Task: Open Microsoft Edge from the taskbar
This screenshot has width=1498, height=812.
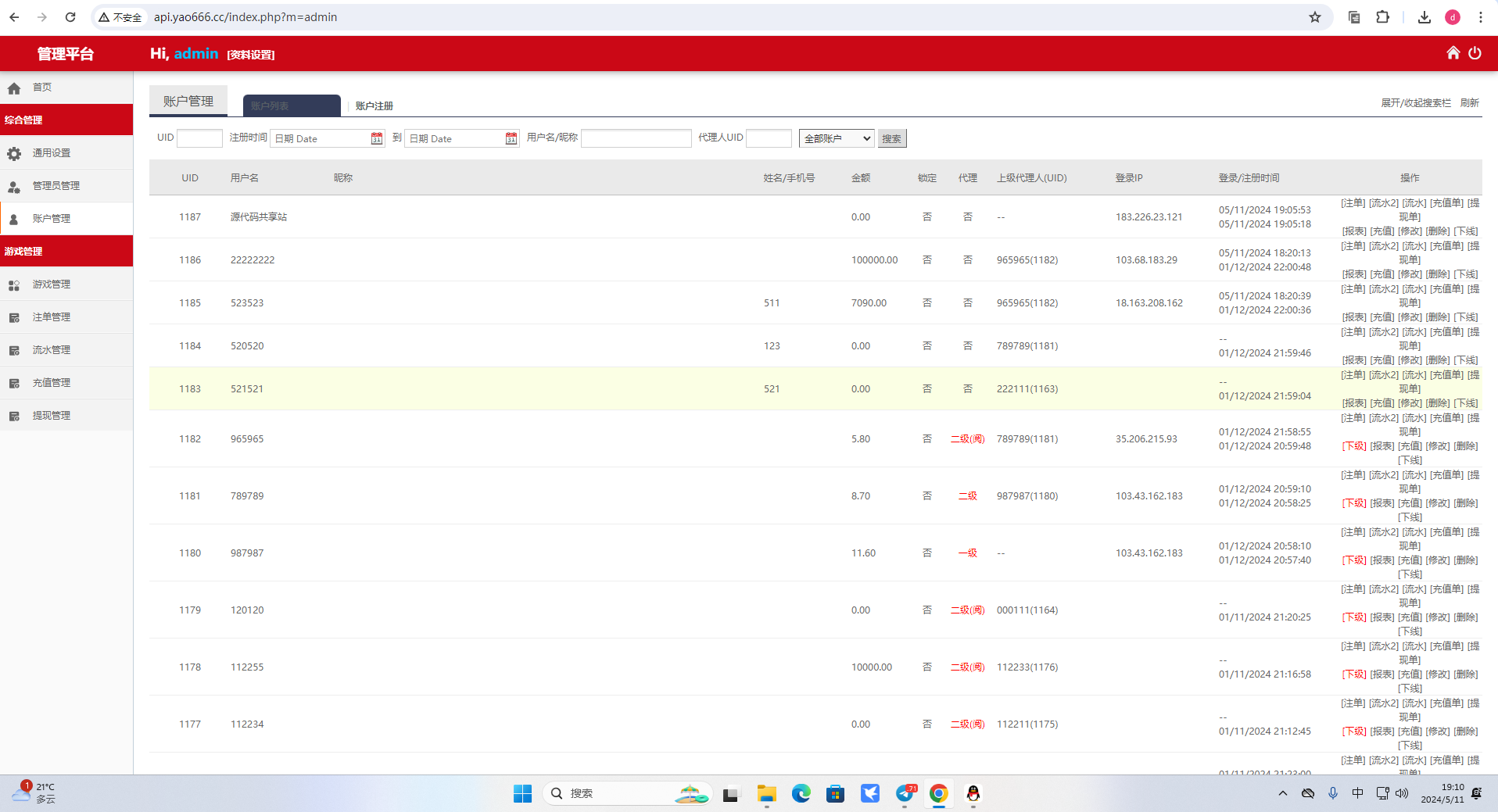Action: tap(801, 794)
